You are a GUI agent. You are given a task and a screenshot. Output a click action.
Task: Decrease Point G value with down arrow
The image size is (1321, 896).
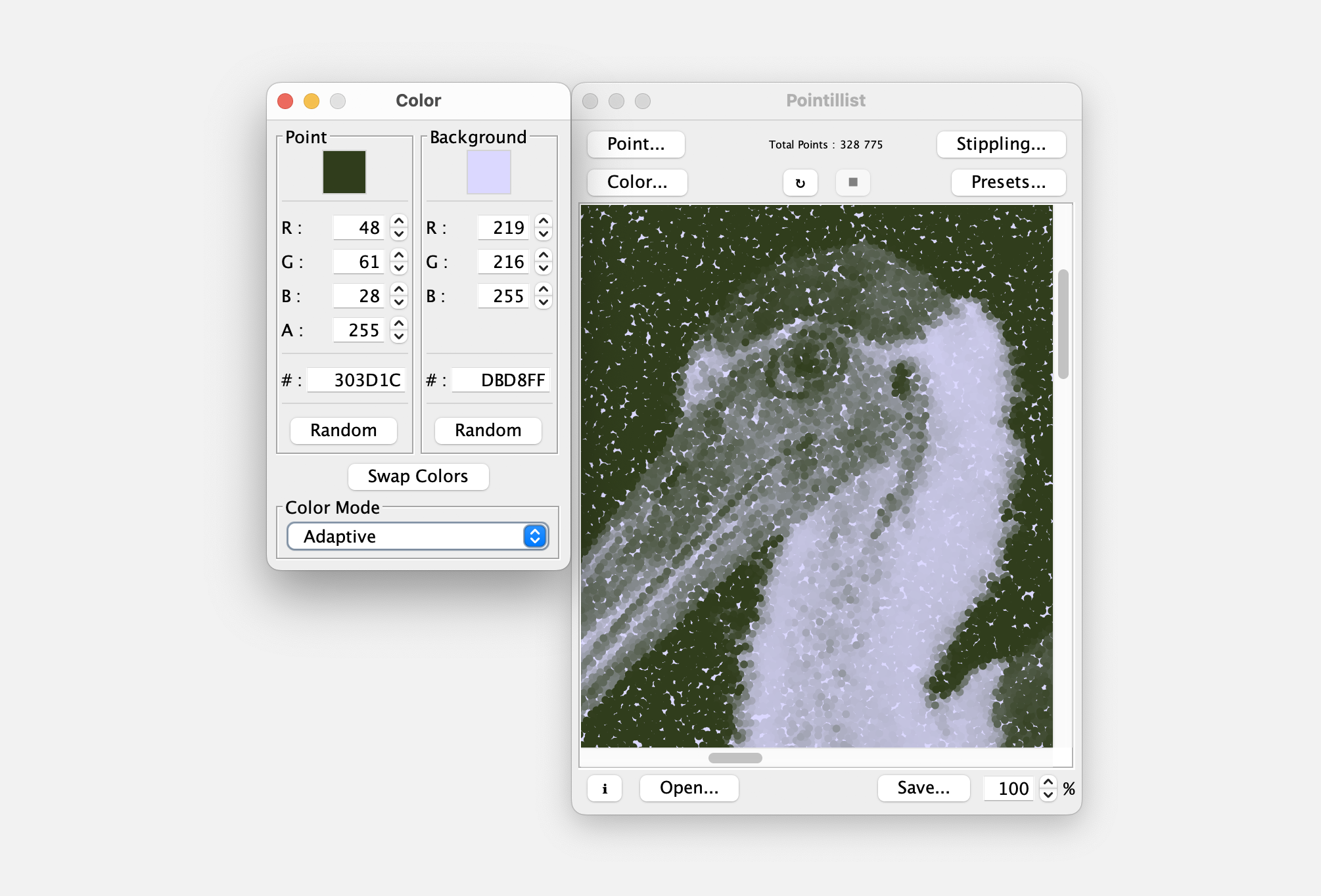[399, 269]
